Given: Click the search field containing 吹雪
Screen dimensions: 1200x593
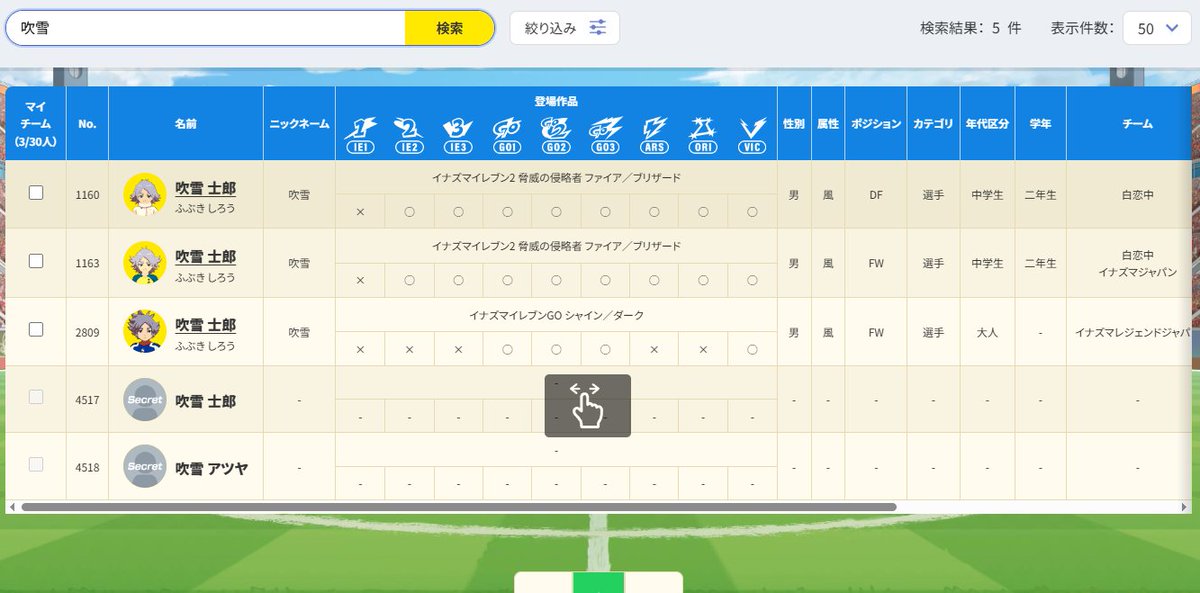Looking at the screenshot, I should coord(206,28).
